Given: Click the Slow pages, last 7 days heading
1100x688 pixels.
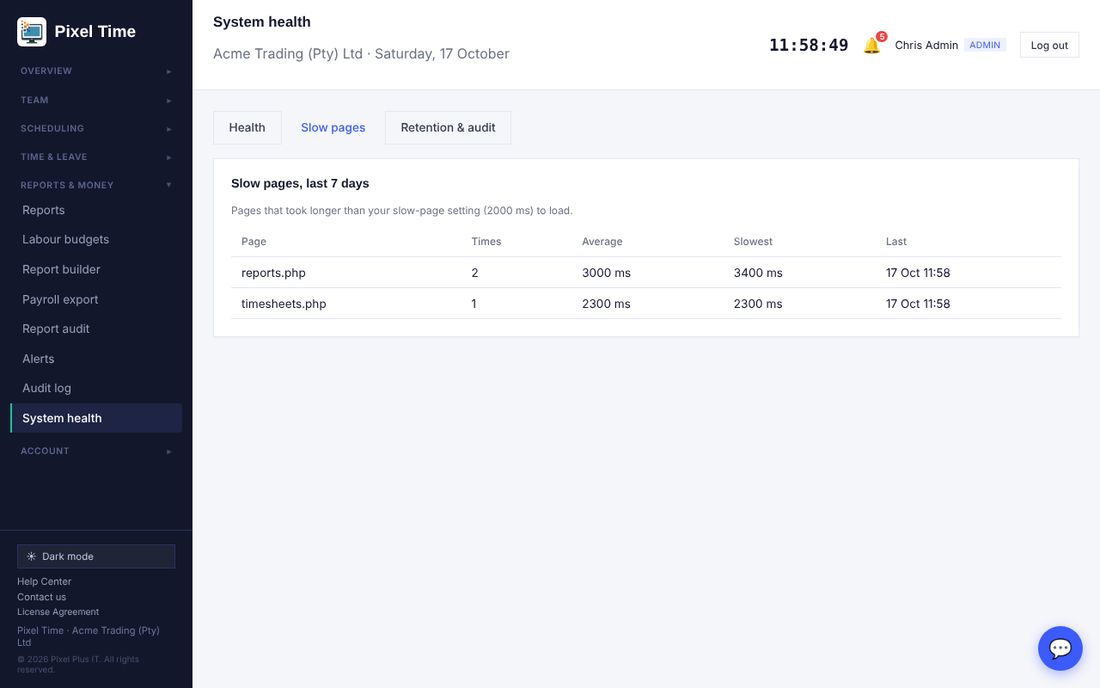Looking at the screenshot, I should coord(300,183).
